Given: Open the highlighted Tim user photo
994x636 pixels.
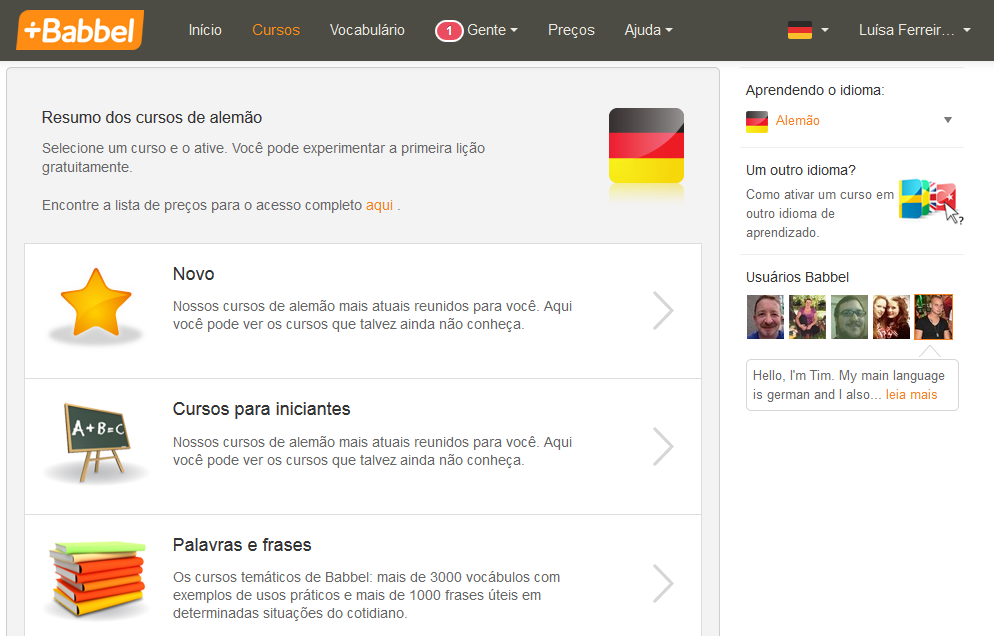Looking at the screenshot, I should [933, 317].
